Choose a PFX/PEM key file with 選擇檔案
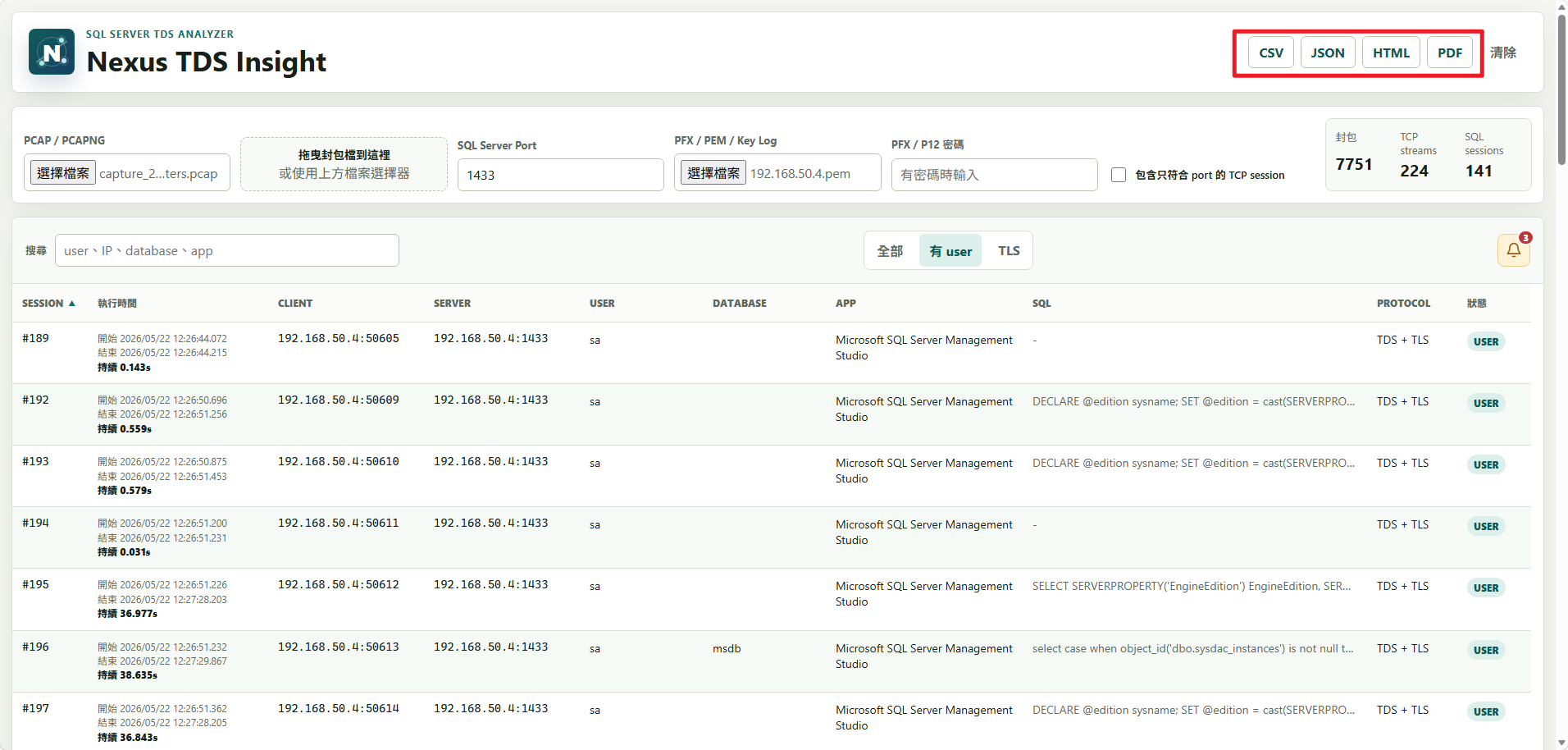The image size is (1568, 750). tap(713, 173)
